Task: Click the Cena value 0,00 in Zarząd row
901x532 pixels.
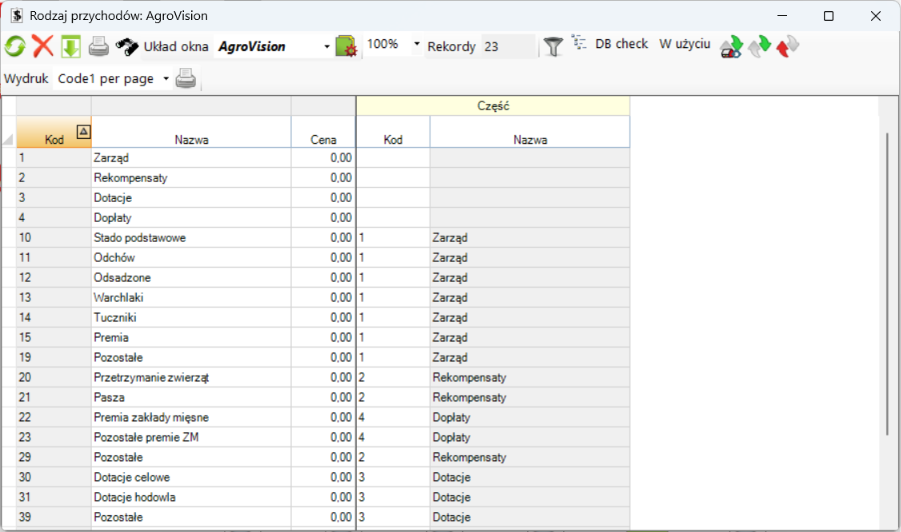Action: pos(324,157)
